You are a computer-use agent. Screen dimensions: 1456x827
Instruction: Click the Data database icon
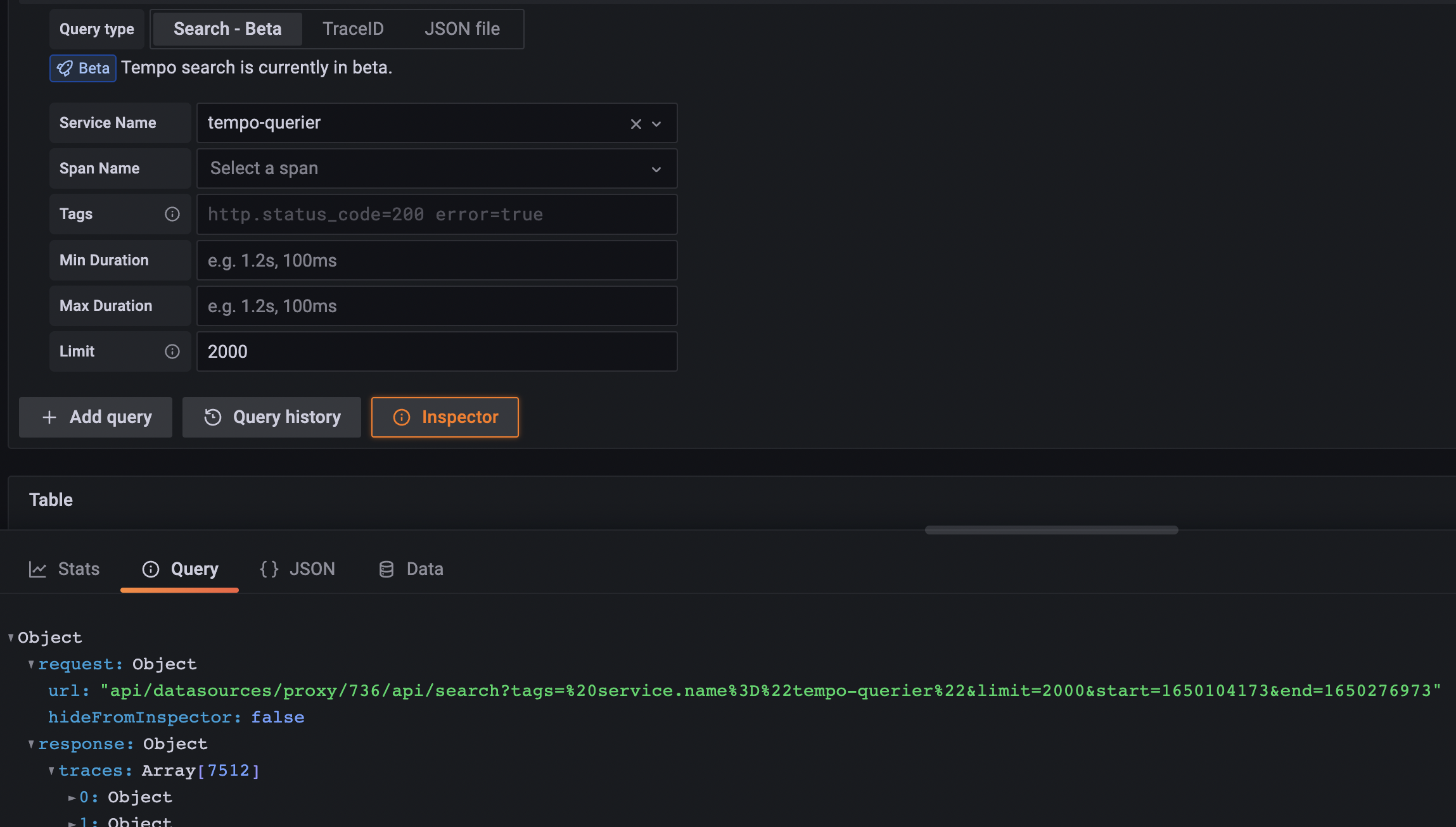[x=385, y=569]
